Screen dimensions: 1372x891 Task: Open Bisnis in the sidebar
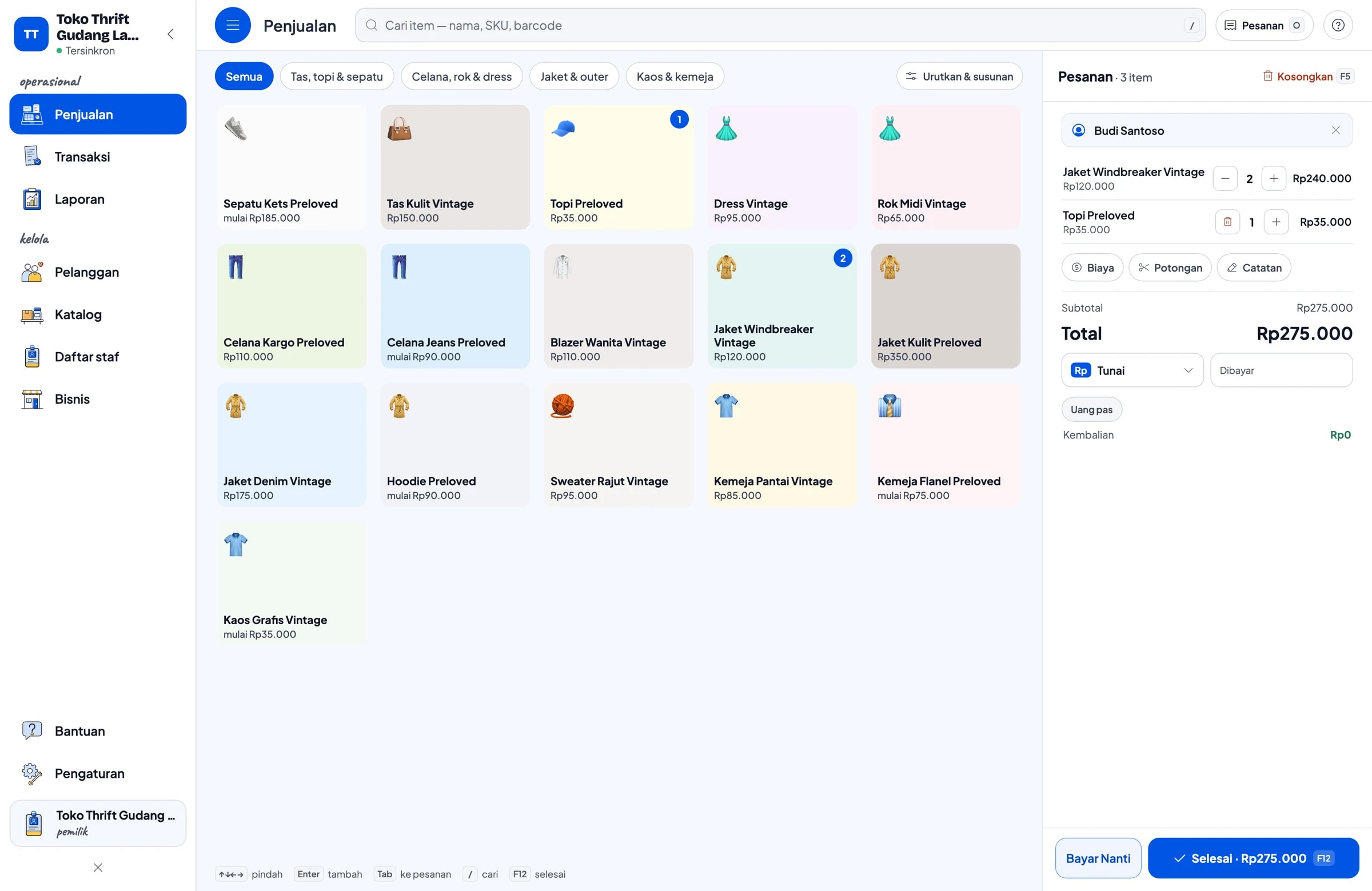[98, 399]
